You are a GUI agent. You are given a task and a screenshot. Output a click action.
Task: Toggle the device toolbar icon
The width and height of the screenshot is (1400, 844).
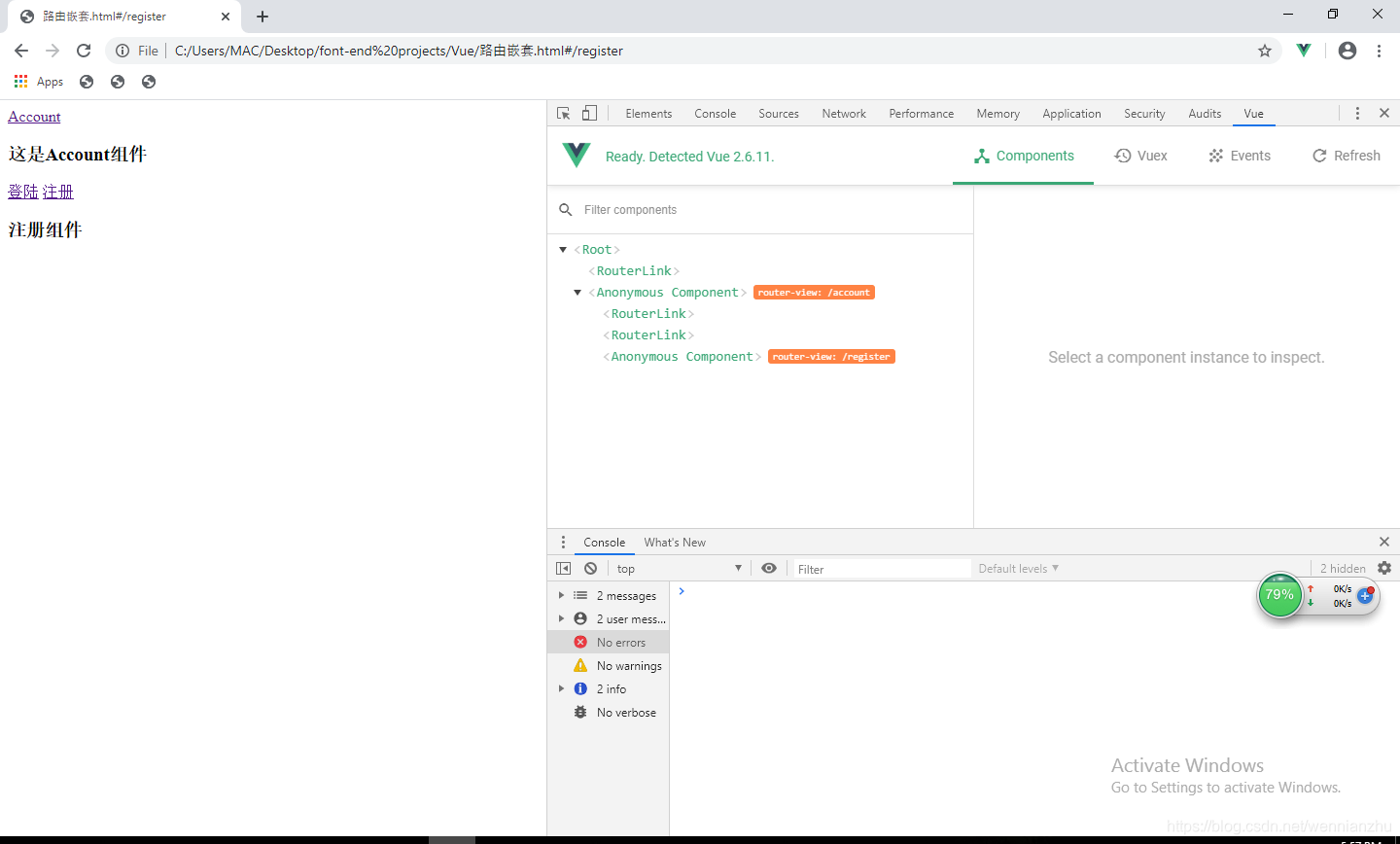click(589, 114)
